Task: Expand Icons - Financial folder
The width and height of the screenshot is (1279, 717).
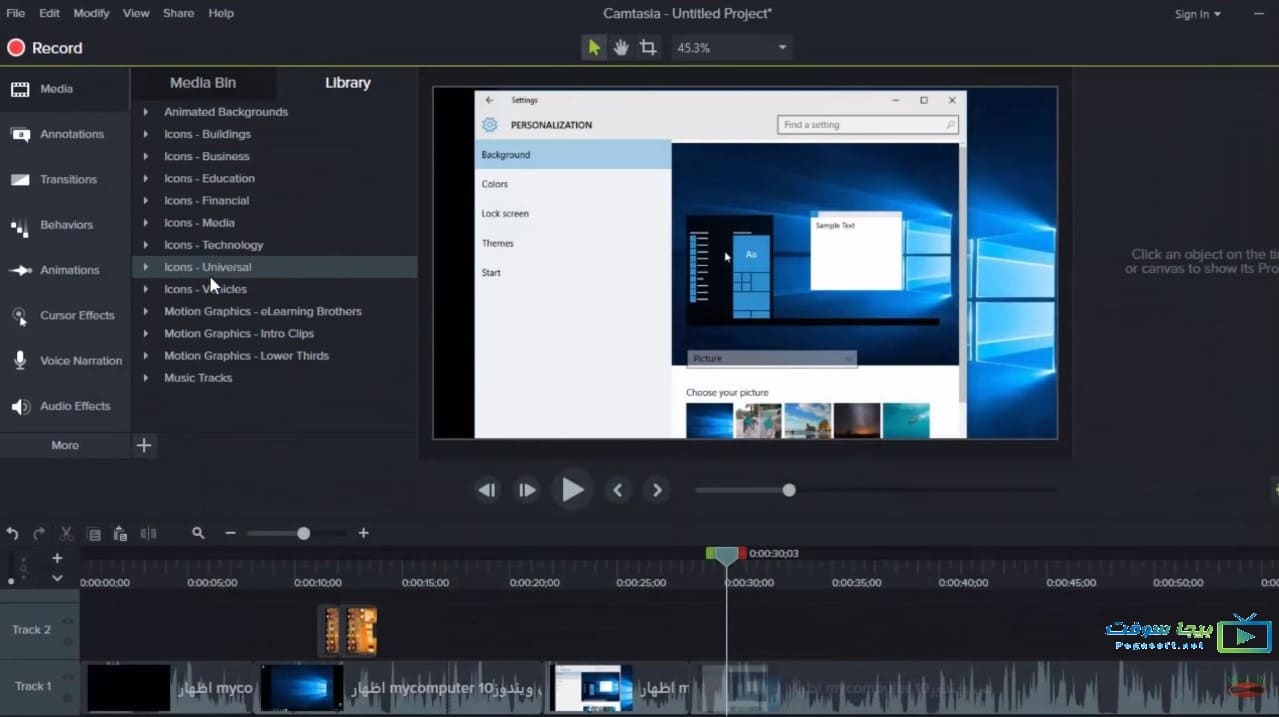Action: click(x=146, y=200)
